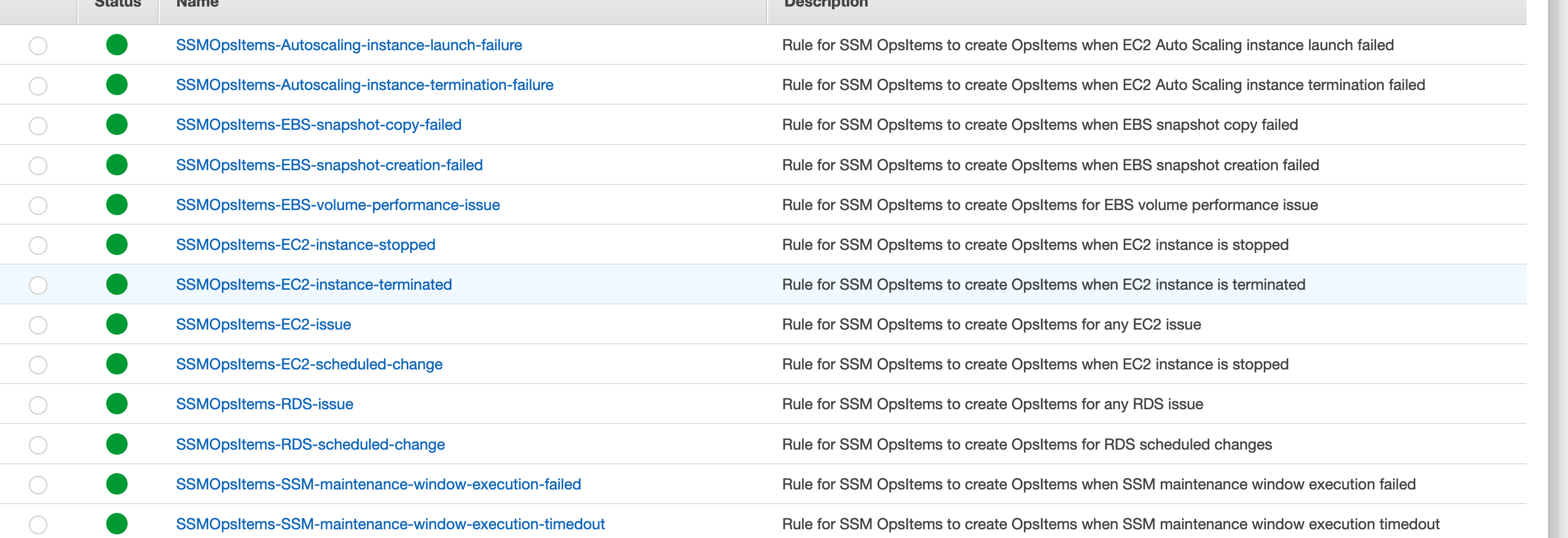Click green status dot for maintenance-window-execution-timedout rule
The height and width of the screenshot is (538, 1568).
coord(117,524)
